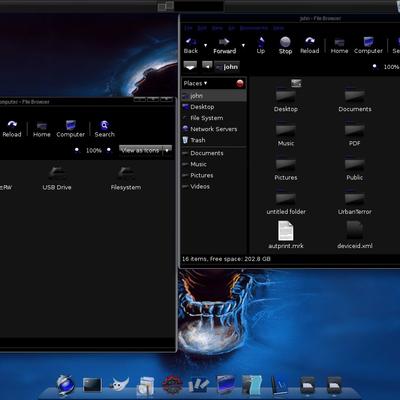Screen dimensions: 400x400
Task: Open Network Servers in the sidebar
Action: point(214,129)
